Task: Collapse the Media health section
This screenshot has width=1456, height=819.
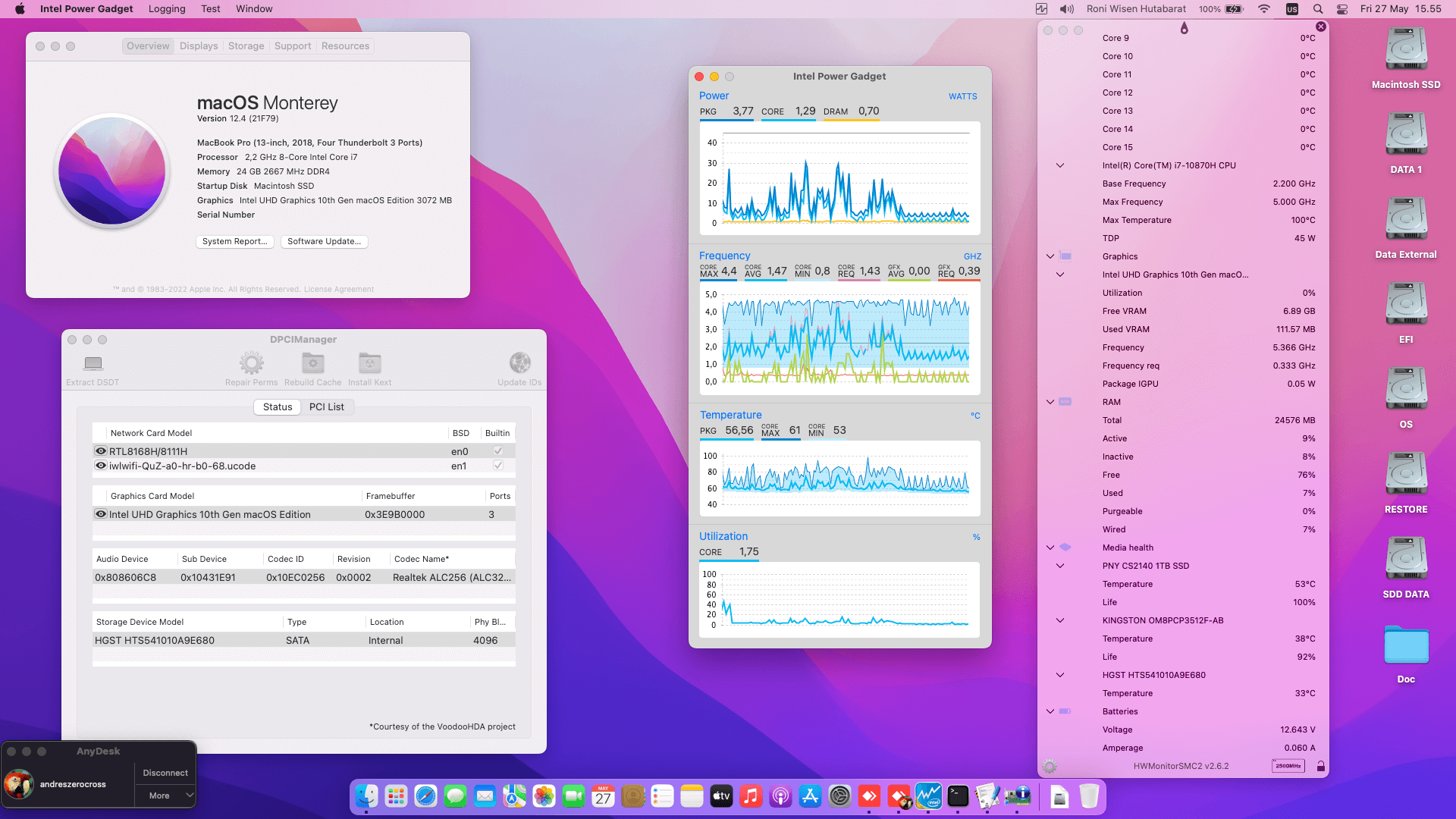Action: coord(1050,548)
